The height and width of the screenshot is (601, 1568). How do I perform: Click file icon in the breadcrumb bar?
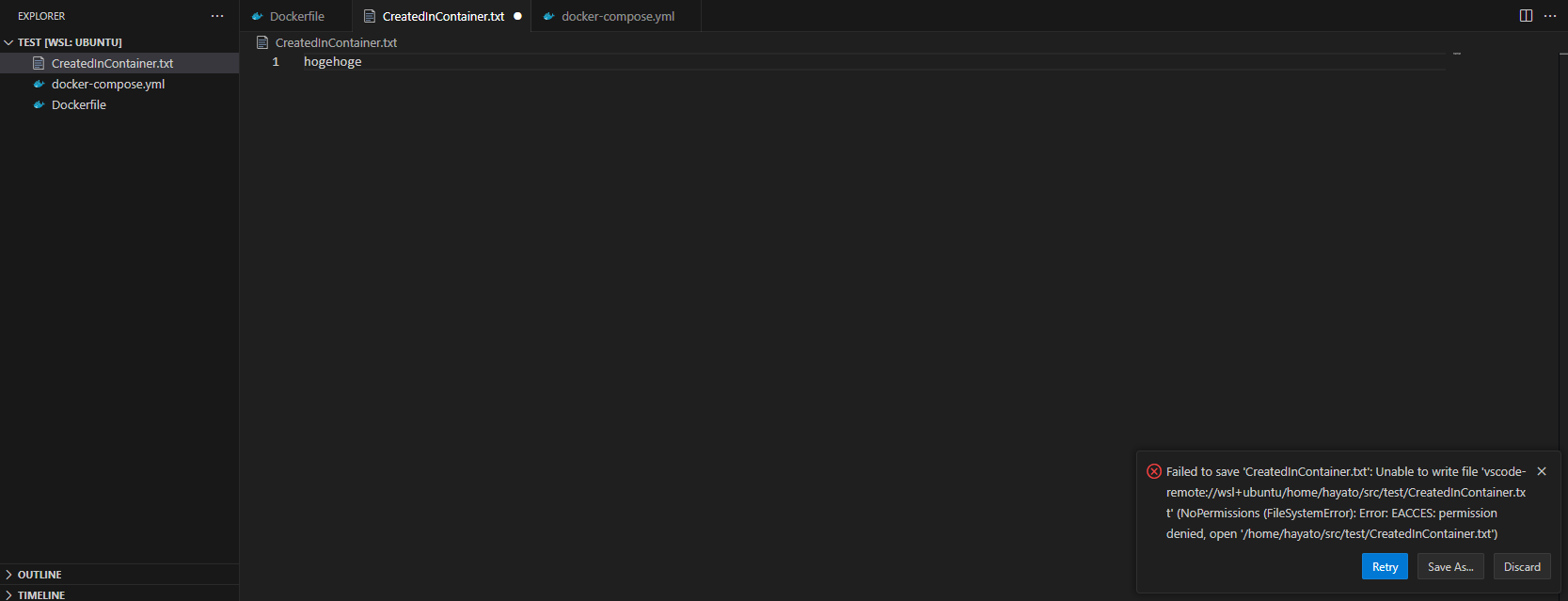point(262,42)
